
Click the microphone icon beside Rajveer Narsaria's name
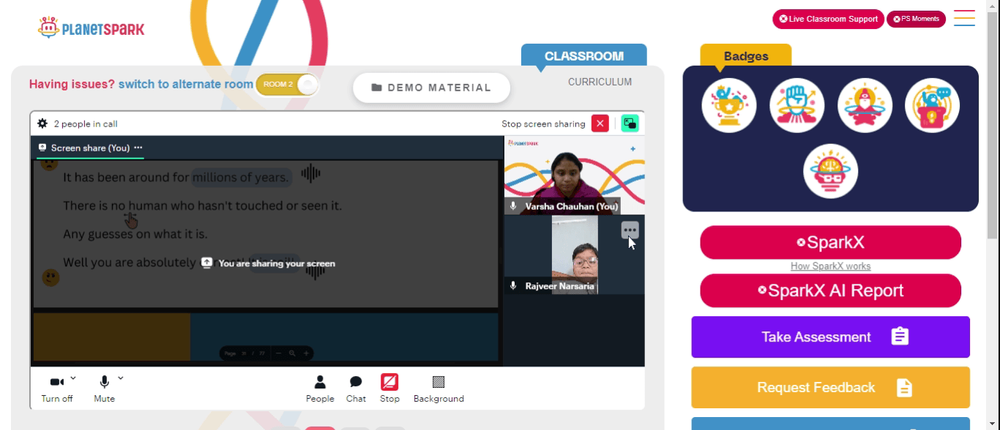(x=513, y=286)
